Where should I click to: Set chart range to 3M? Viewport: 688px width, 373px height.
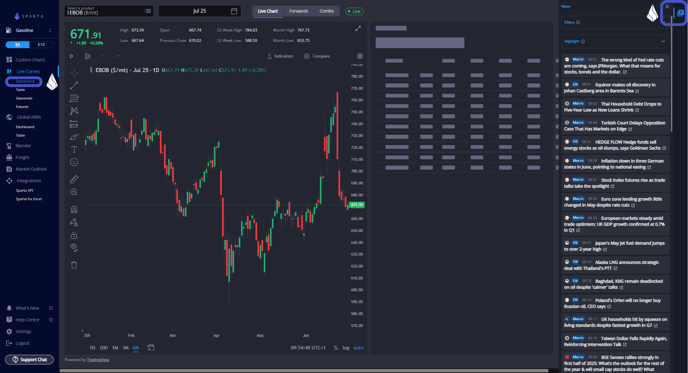(x=125, y=348)
